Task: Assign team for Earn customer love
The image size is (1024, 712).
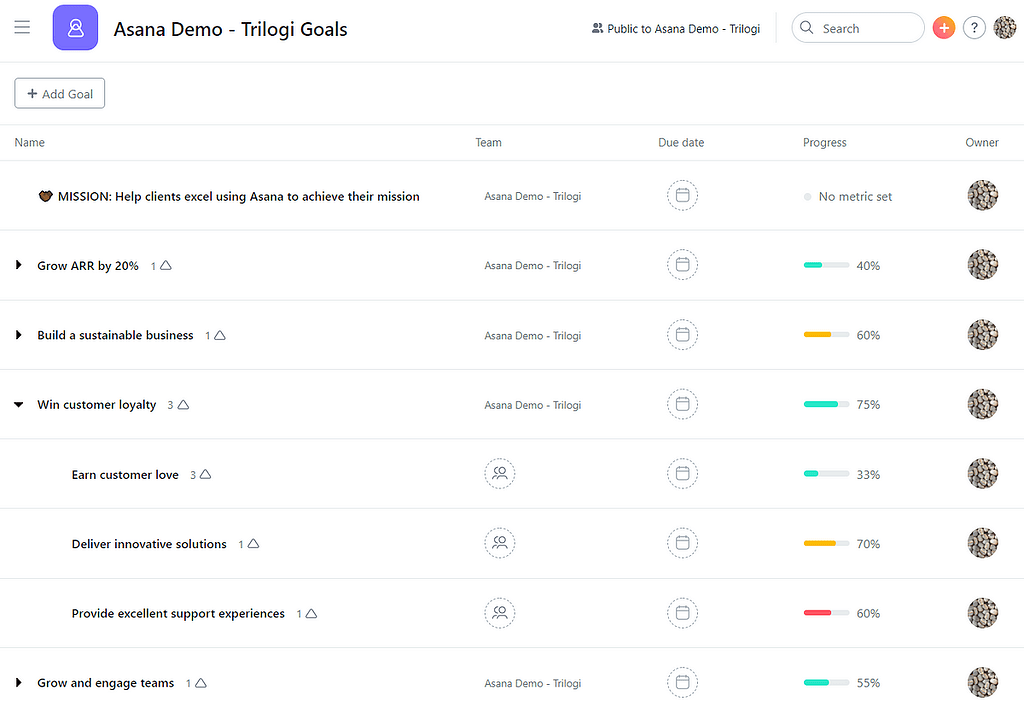Action: tap(500, 474)
